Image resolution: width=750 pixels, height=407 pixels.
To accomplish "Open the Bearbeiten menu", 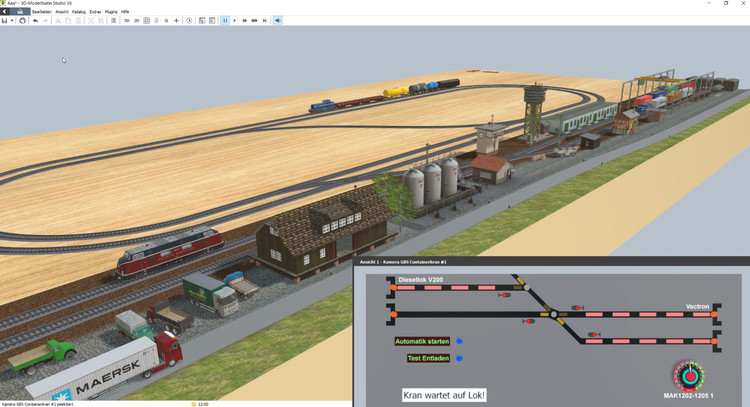I will (x=41, y=11).
